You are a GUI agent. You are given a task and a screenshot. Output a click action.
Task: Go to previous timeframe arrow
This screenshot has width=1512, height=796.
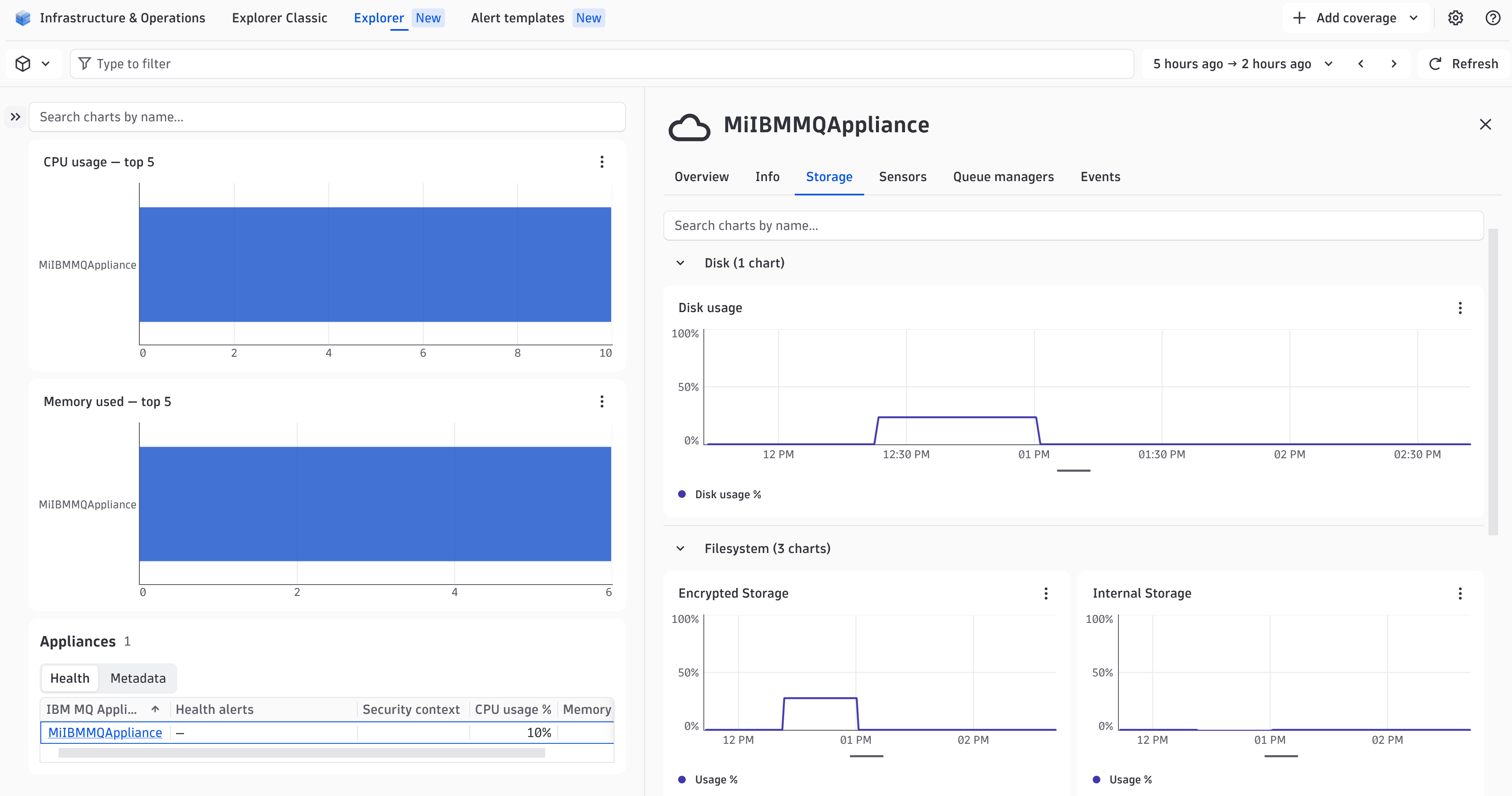(1360, 64)
